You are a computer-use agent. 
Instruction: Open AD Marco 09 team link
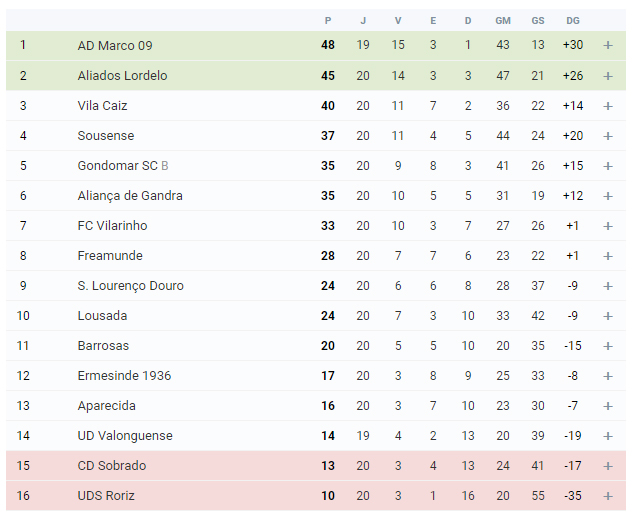click(115, 46)
